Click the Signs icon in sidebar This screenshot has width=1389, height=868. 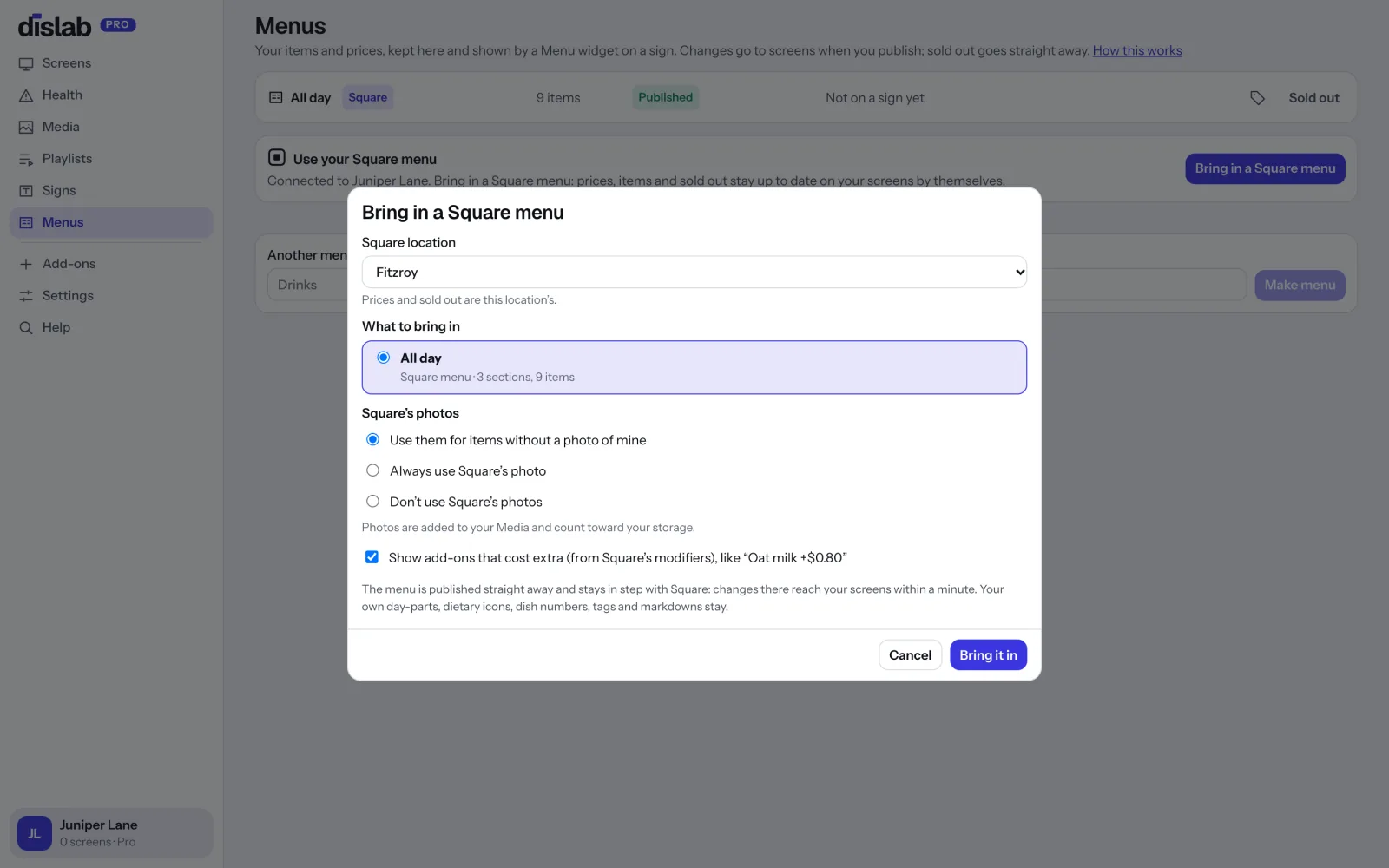(x=26, y=191)
